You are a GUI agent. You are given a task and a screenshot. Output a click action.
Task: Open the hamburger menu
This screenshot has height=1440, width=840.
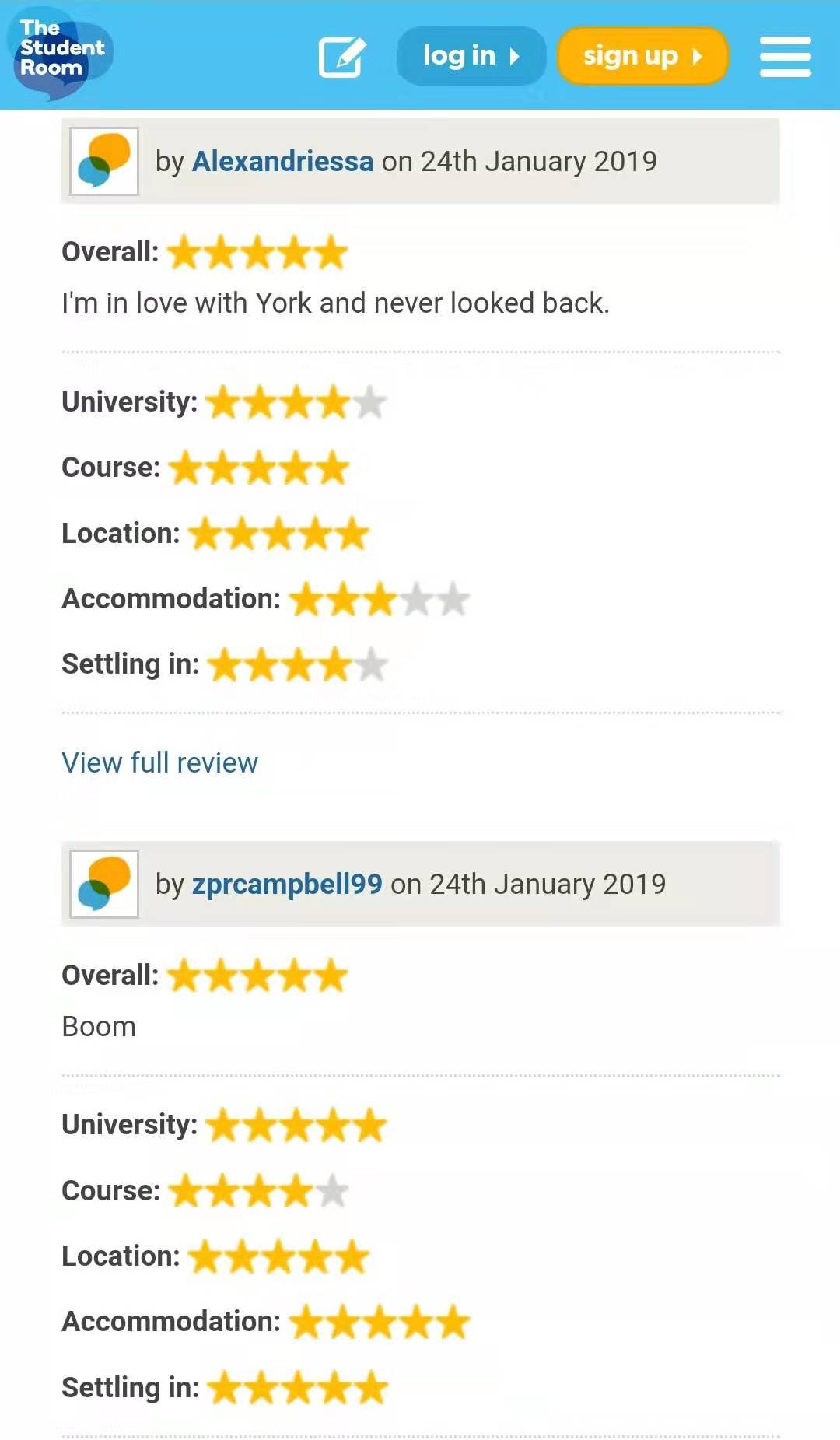pos(785,56)
